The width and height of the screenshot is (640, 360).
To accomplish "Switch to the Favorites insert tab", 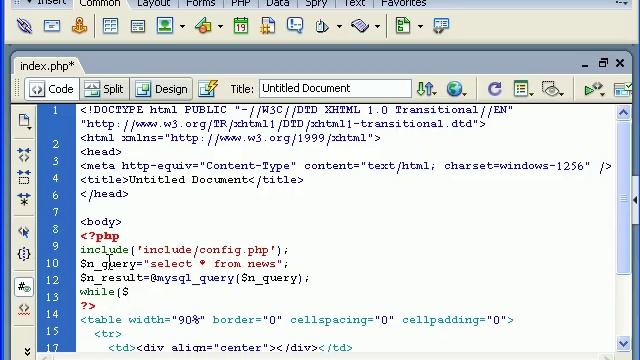I will pyautogui.click(x=403, y=3).
